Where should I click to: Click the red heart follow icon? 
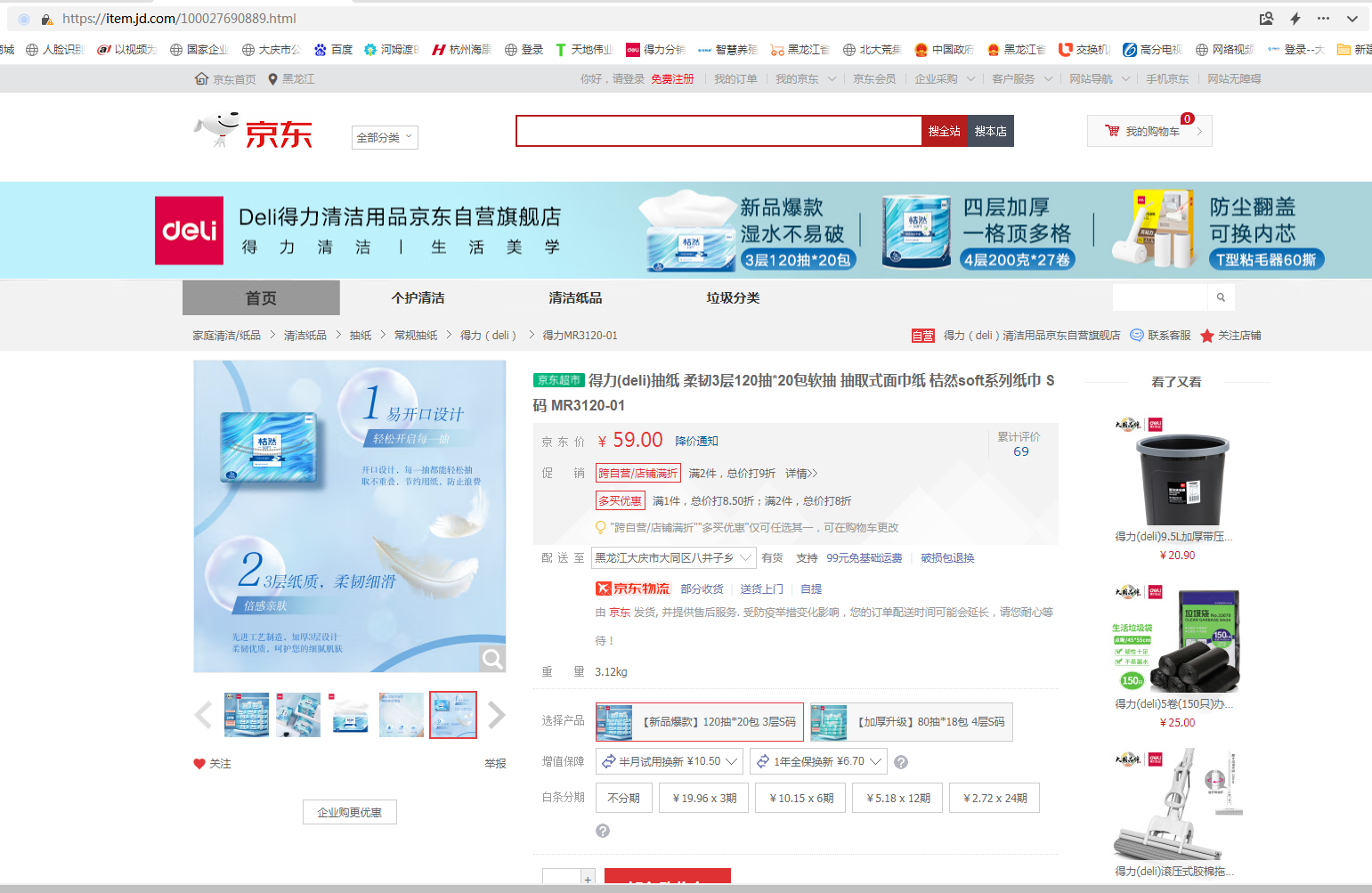(199, 764)
